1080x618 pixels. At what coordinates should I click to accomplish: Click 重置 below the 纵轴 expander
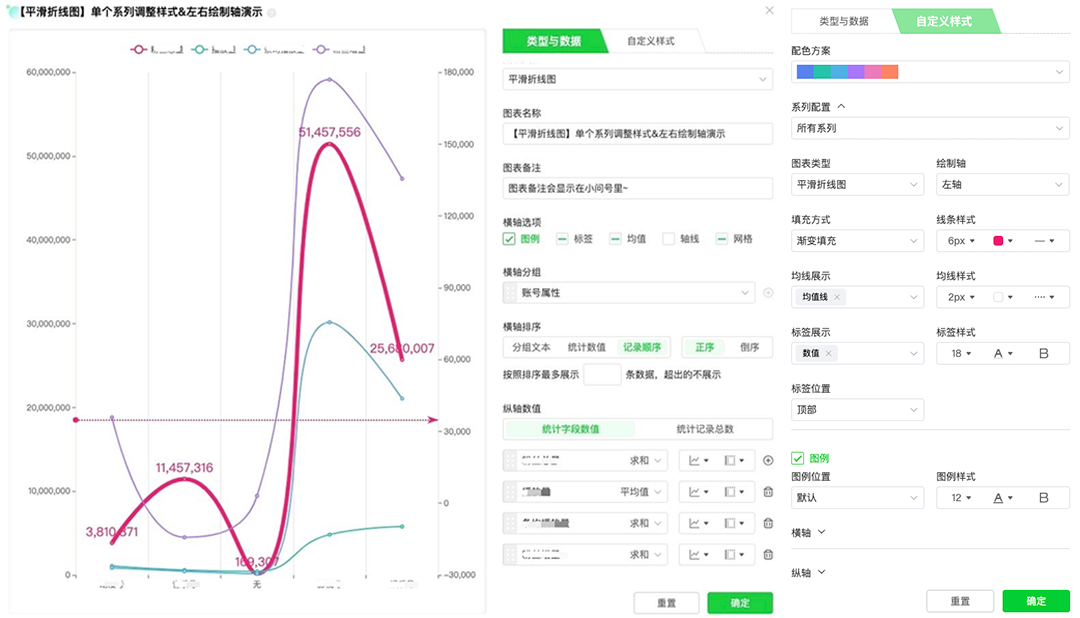pyautogui.click(x=959, y=601)
